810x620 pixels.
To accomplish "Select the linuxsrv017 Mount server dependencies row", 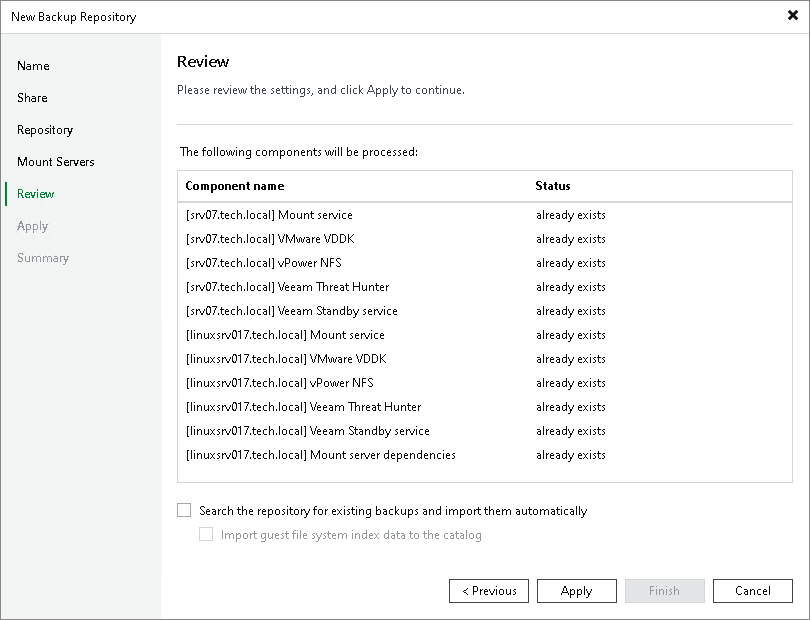I will coord(485,455).
